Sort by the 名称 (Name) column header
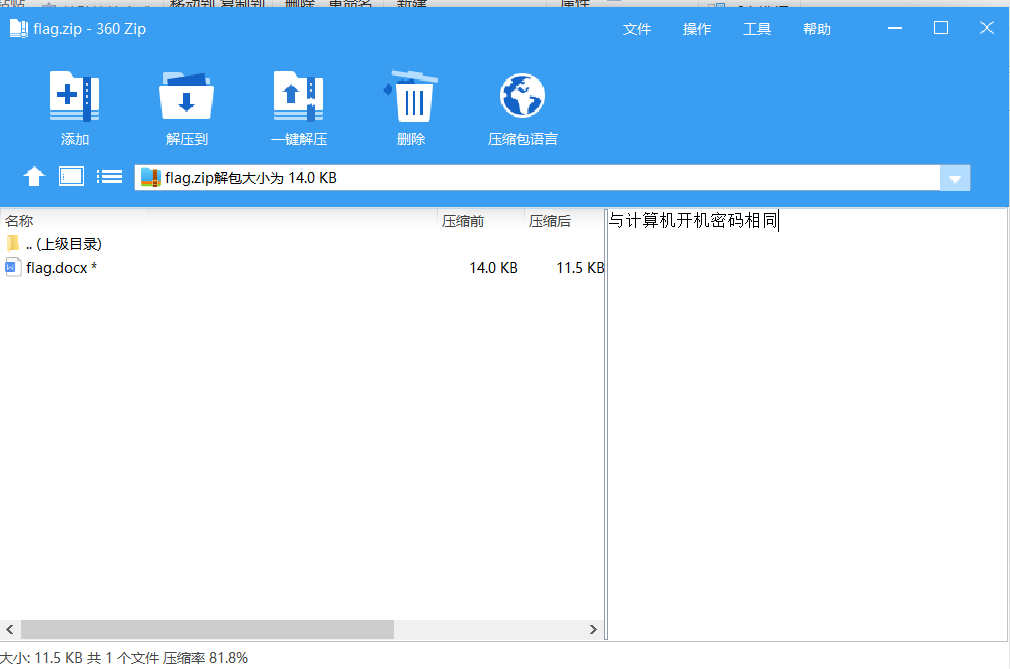The height and width of the screenshot is (669, 1010). (x=218, y=221)
